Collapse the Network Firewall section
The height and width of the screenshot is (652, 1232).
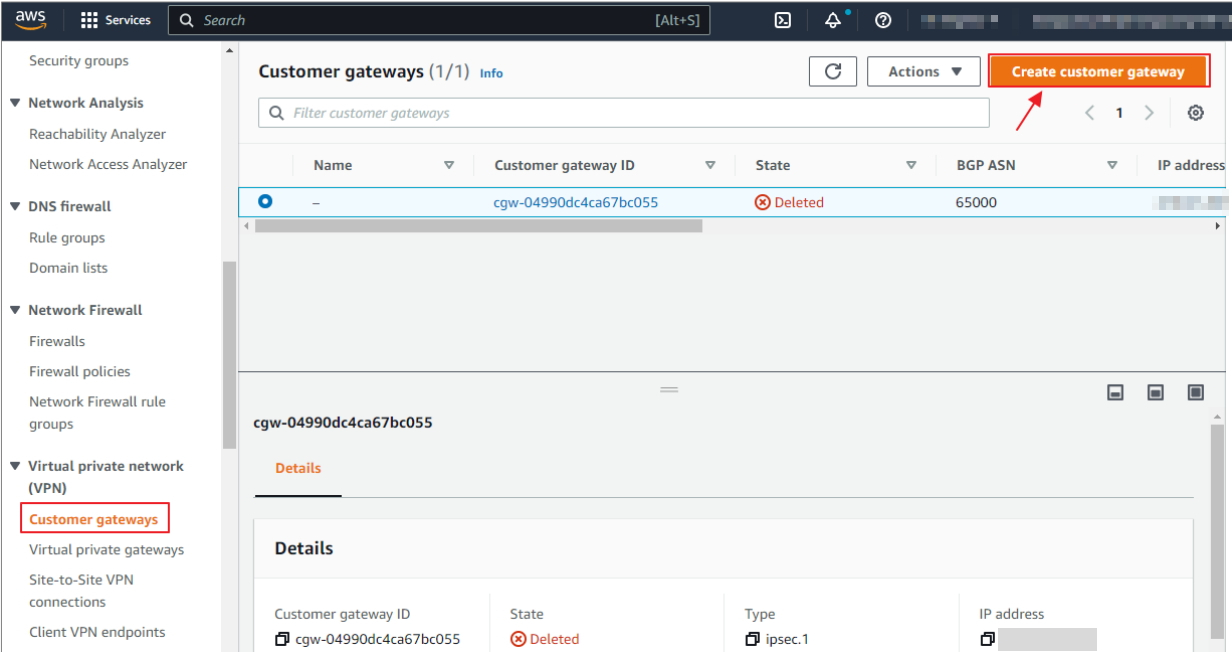[x=15, y=311]
